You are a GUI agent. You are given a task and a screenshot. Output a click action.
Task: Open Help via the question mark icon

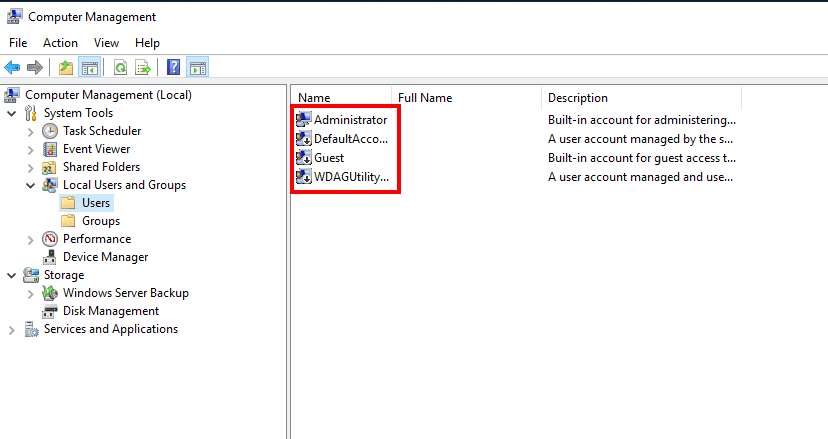(x=174, y=68)
